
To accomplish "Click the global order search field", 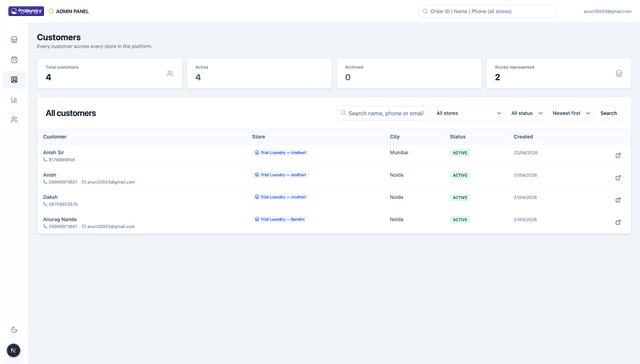I will pyautogui.click(x=487, y=11).
